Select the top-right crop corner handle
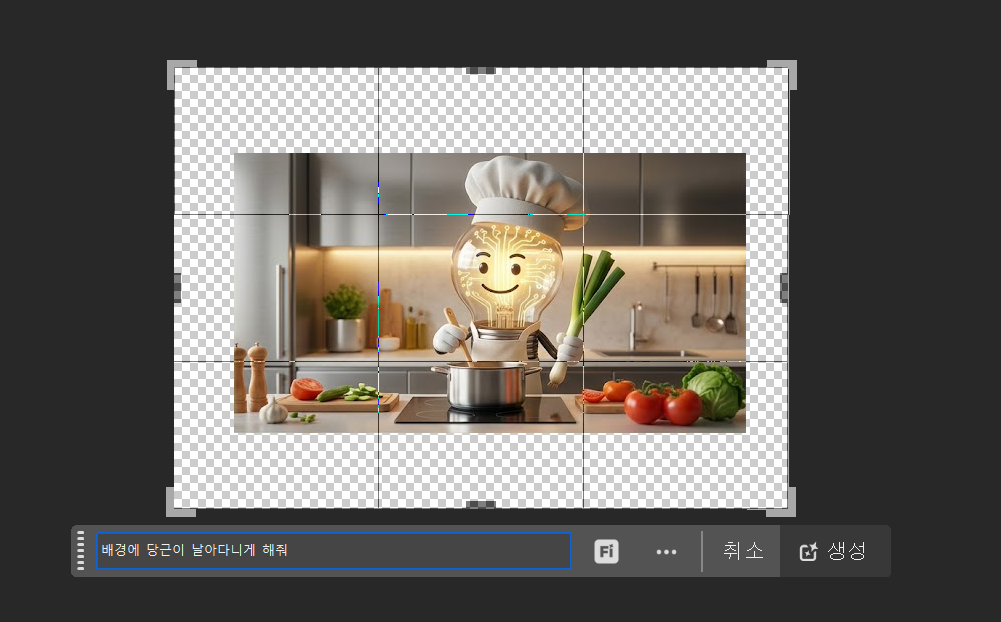 [x=782, y=75]
